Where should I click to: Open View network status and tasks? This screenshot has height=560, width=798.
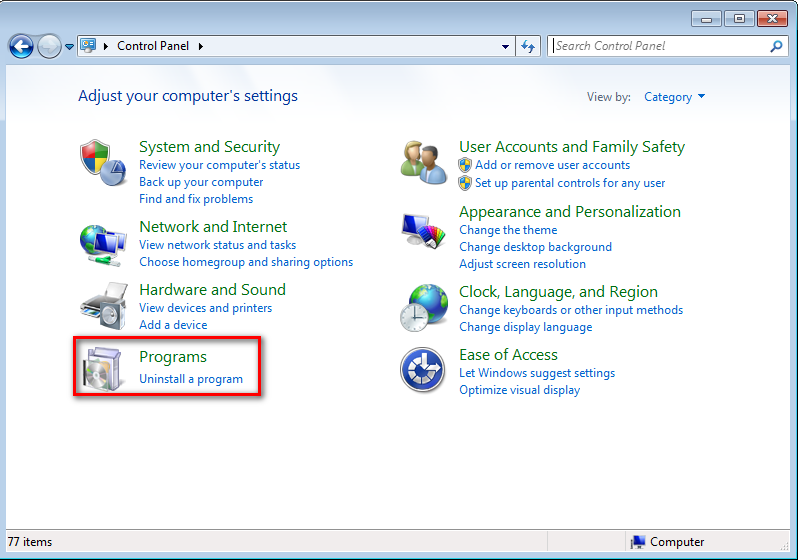(x=217, y=245)
